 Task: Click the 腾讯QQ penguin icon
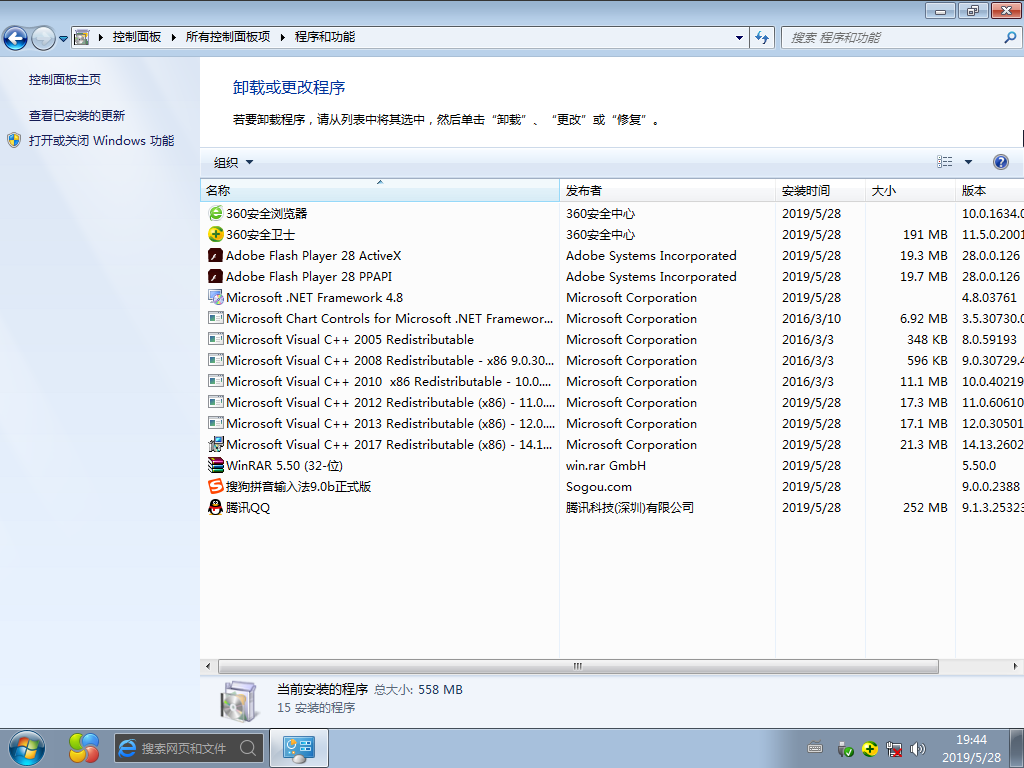(216, 507)
